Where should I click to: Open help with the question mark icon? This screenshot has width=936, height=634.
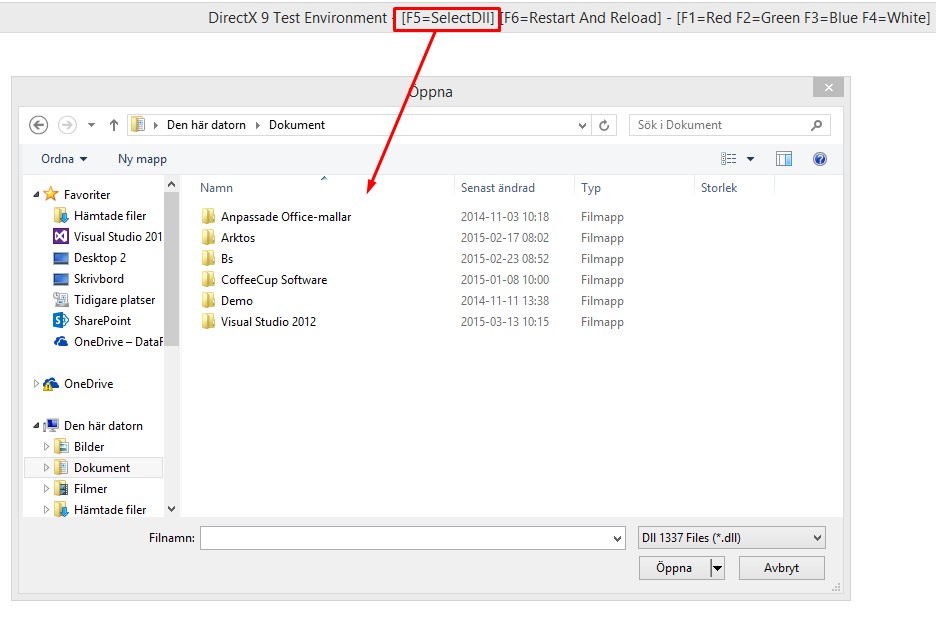click(820, 159)
